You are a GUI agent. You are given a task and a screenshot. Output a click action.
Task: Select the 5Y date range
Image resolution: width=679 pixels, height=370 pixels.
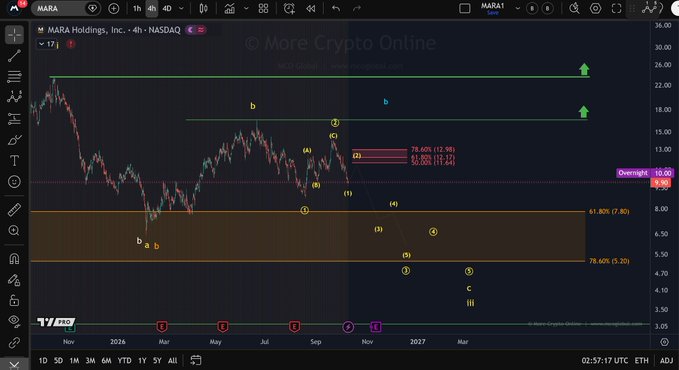click(157, 360)
